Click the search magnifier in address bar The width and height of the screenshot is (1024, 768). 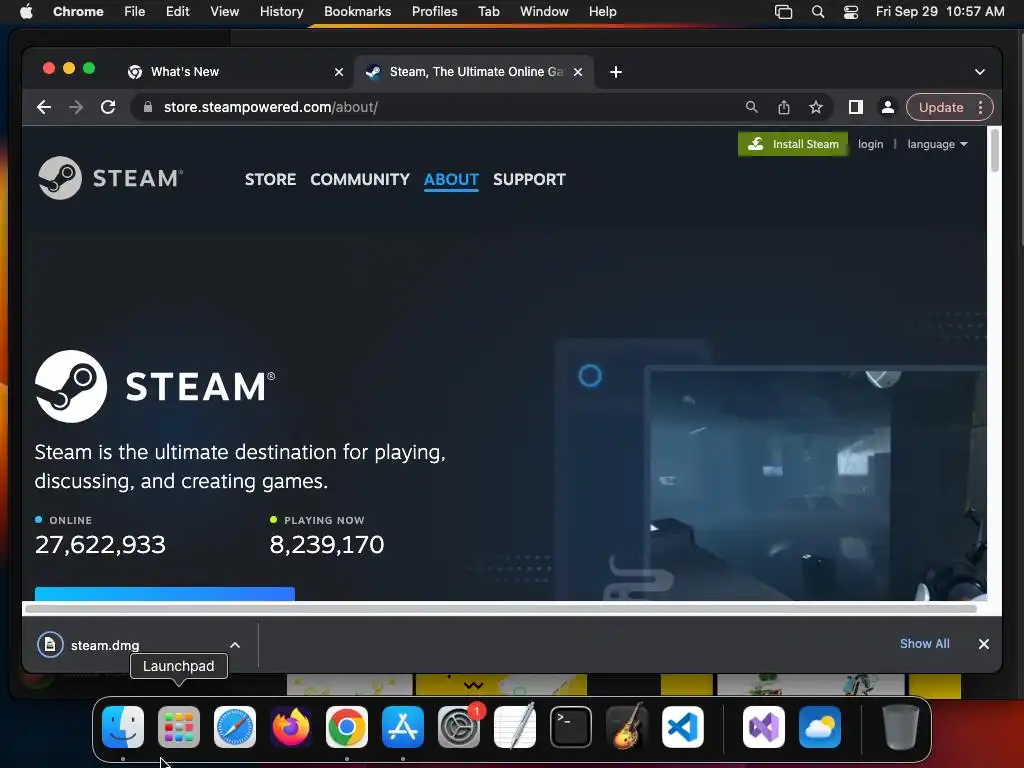752,107
